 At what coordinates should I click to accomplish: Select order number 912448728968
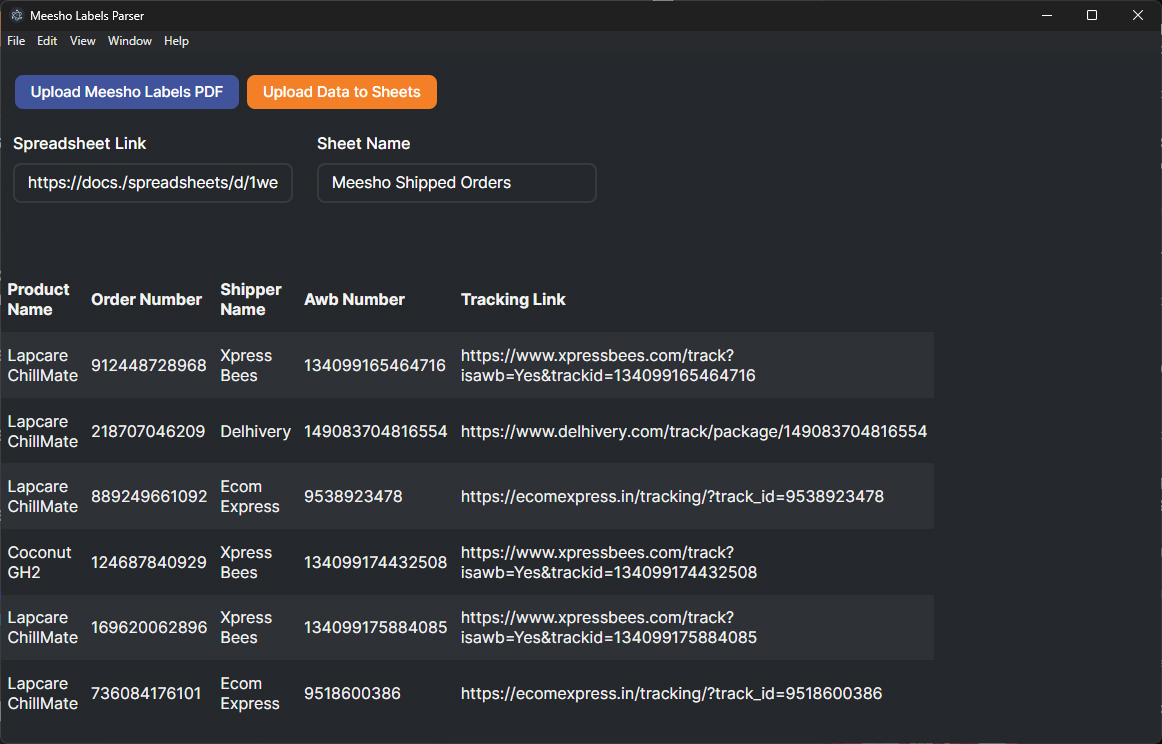coord(149,365)
